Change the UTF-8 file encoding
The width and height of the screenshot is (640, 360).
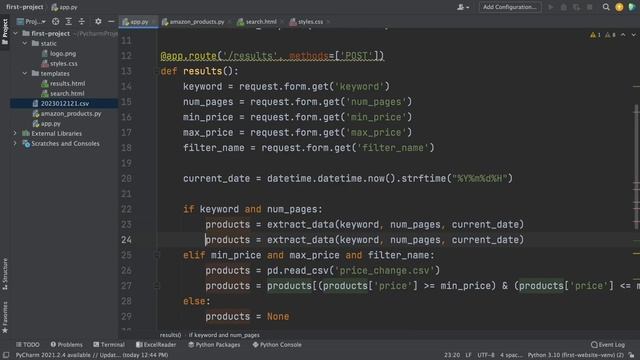pyautogui.click(x=486, y=356)
